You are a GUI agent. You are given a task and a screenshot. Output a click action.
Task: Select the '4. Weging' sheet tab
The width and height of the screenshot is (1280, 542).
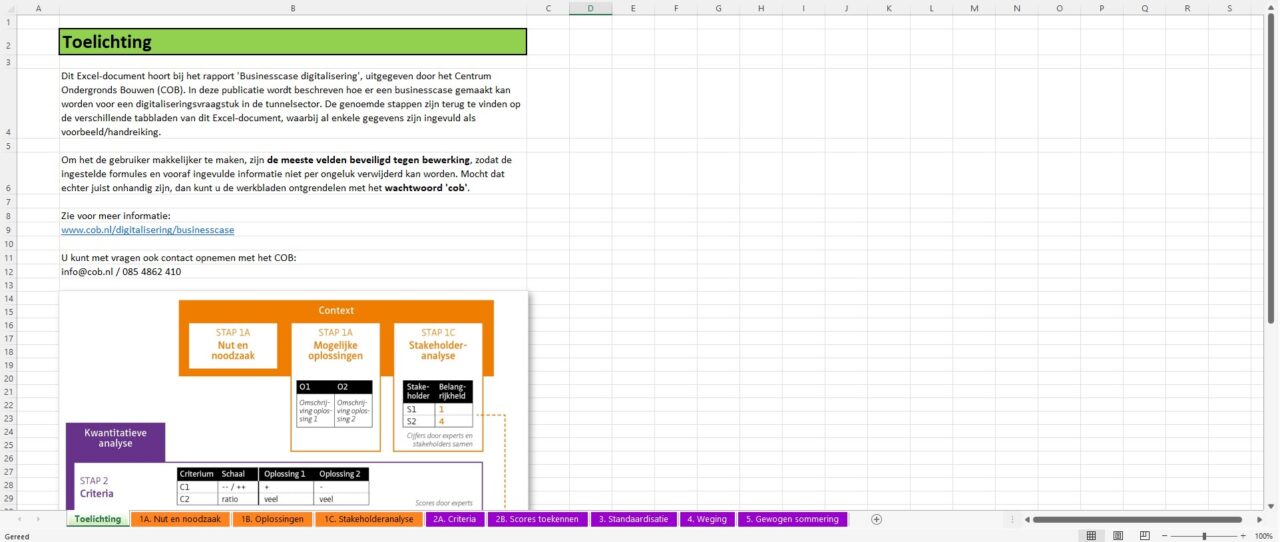click(707, 519)
